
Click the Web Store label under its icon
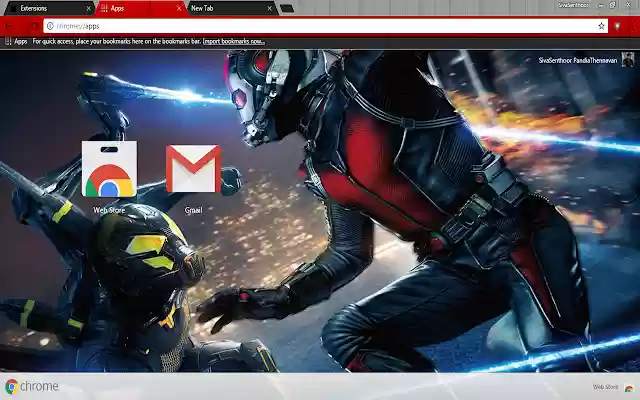[x=109, y=210]
